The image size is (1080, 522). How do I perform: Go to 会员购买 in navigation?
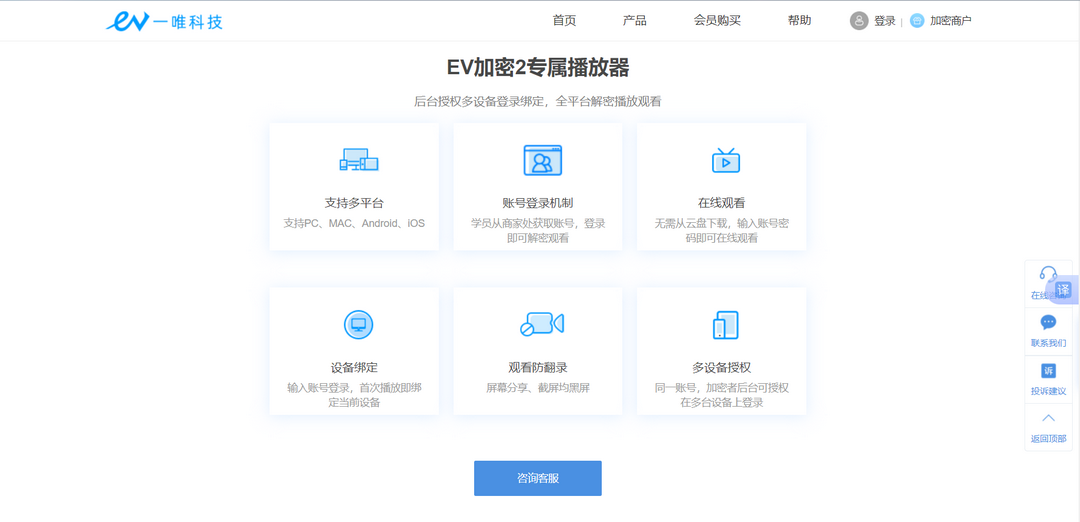point(717,21)
